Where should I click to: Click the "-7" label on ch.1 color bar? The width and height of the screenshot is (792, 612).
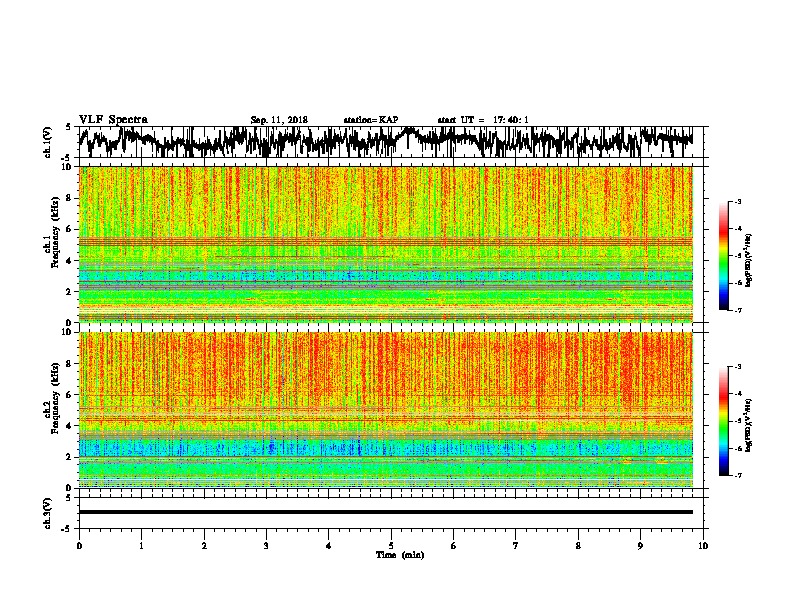click(x=737, y=310)
